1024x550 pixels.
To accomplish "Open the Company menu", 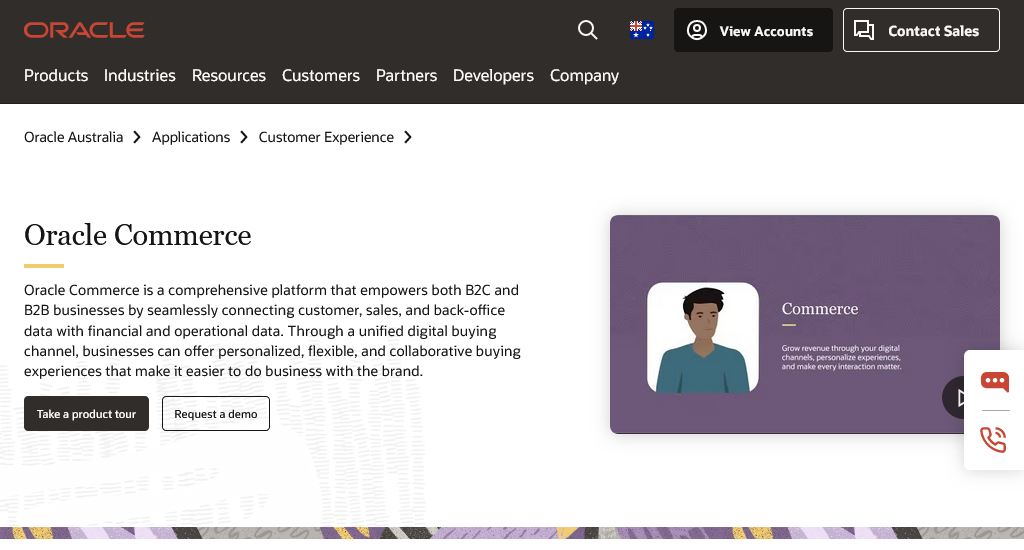I will tap(584, 75).
